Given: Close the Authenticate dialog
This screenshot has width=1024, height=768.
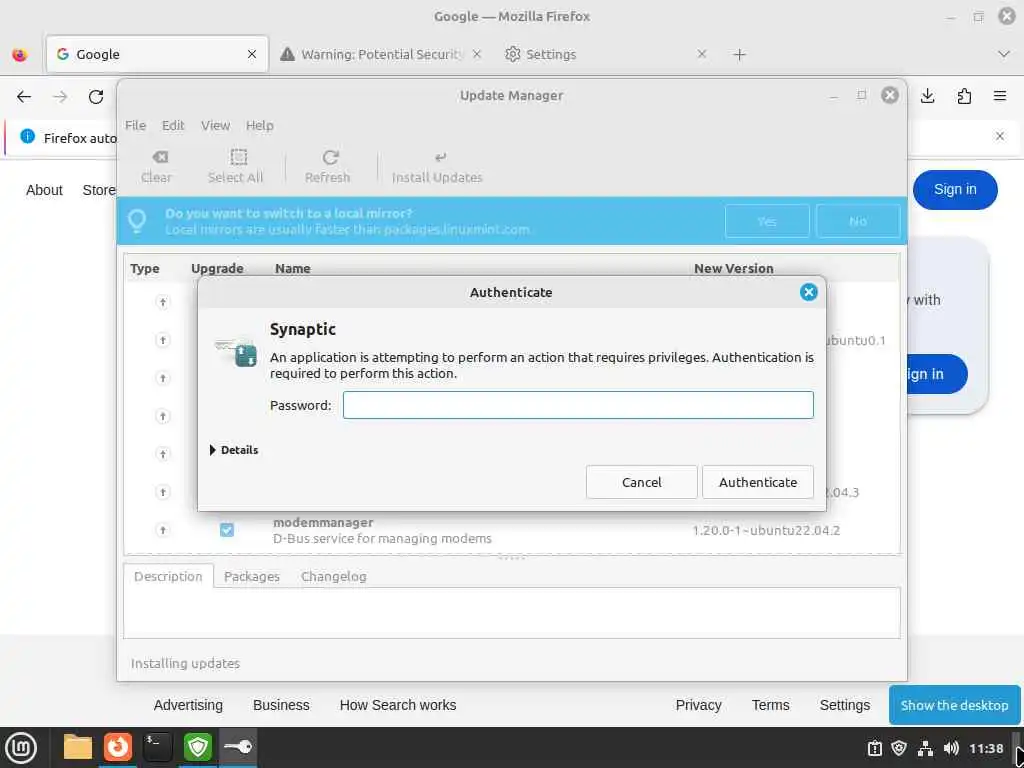Looking at the screenshot, I should point(808,292).
